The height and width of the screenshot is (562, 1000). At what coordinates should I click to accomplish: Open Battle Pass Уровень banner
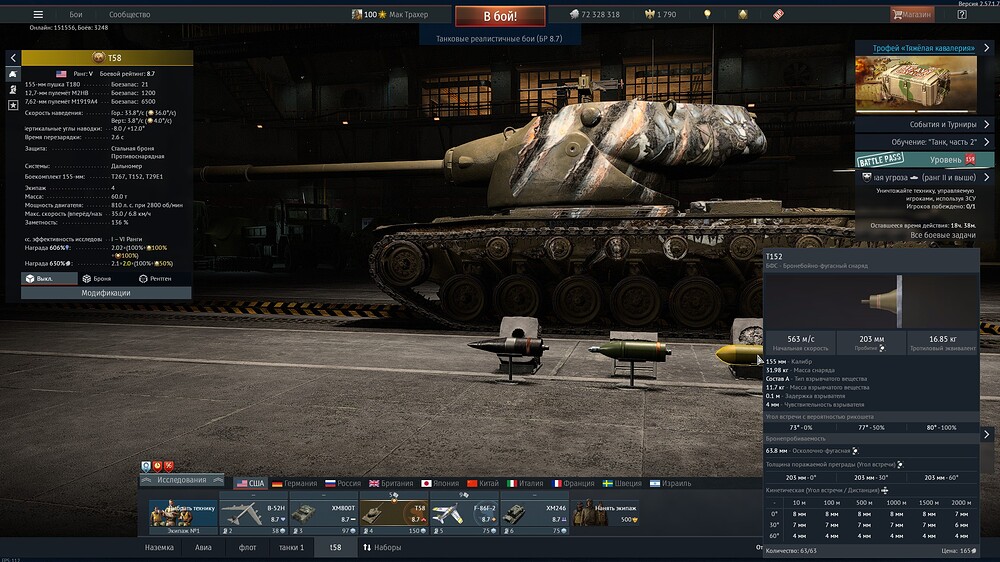click(924, 159)
